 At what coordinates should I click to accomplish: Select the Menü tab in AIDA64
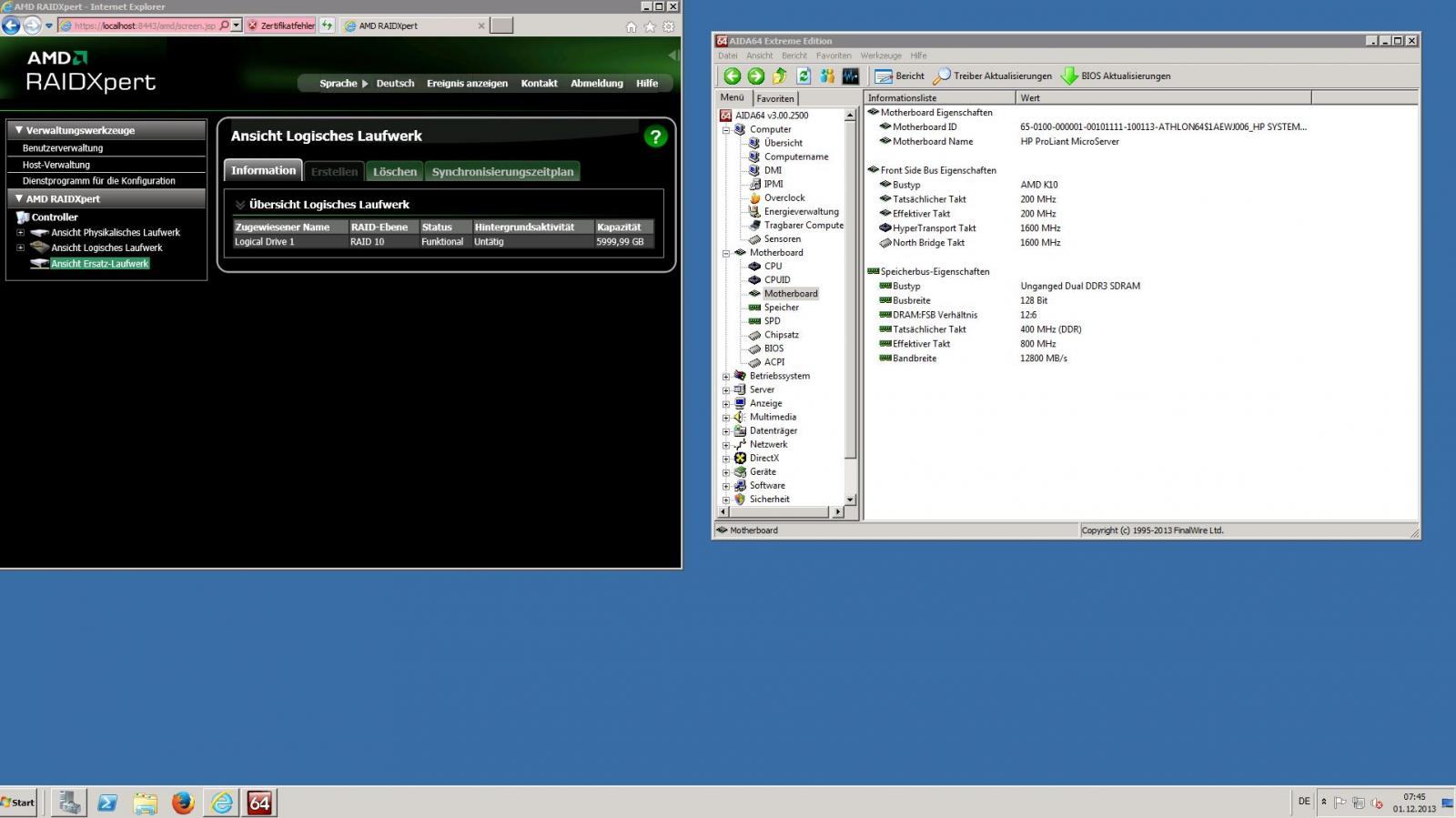point(733,97)
